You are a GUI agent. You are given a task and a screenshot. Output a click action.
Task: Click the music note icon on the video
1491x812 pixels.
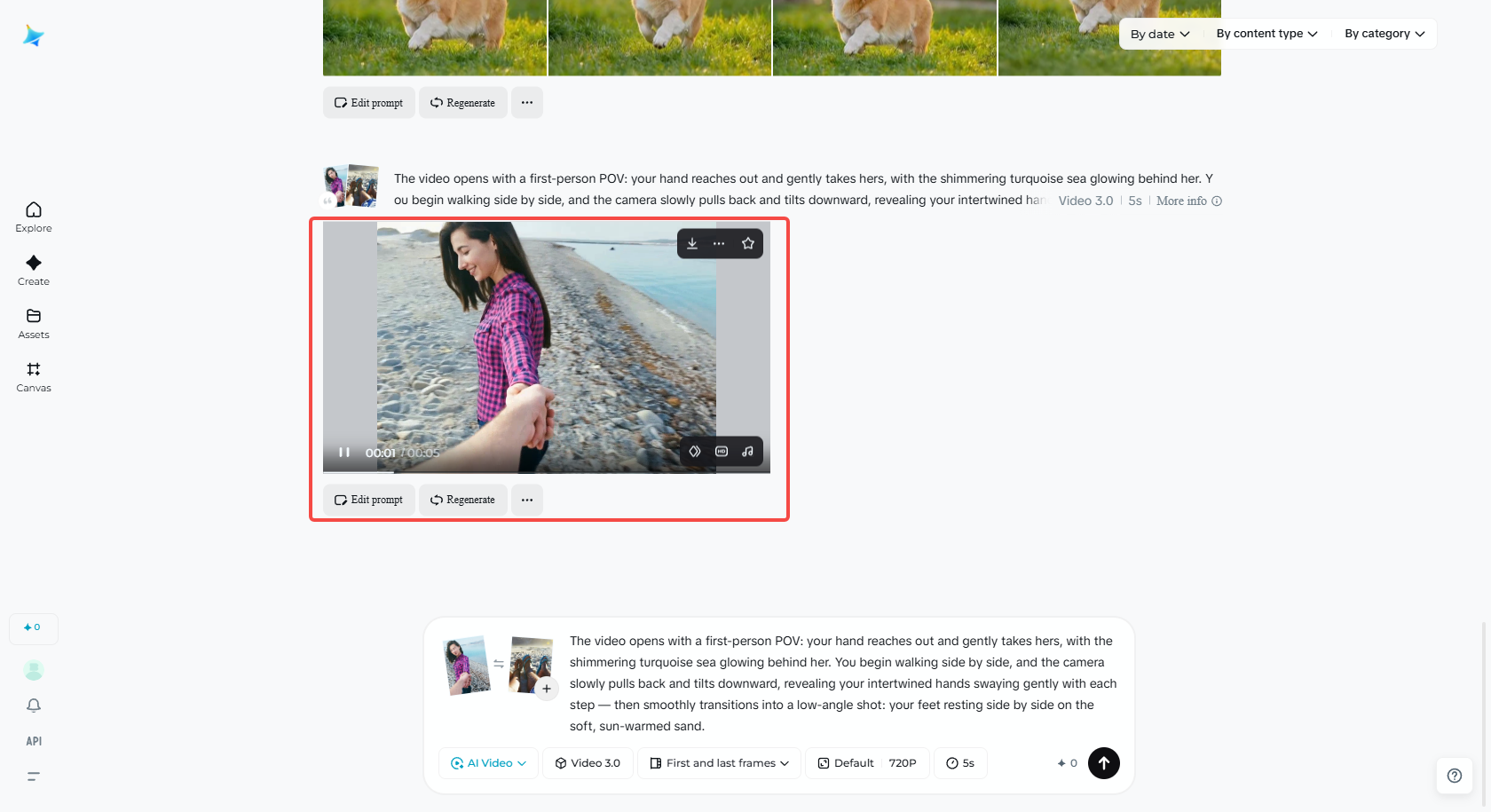tap(748, 452)
